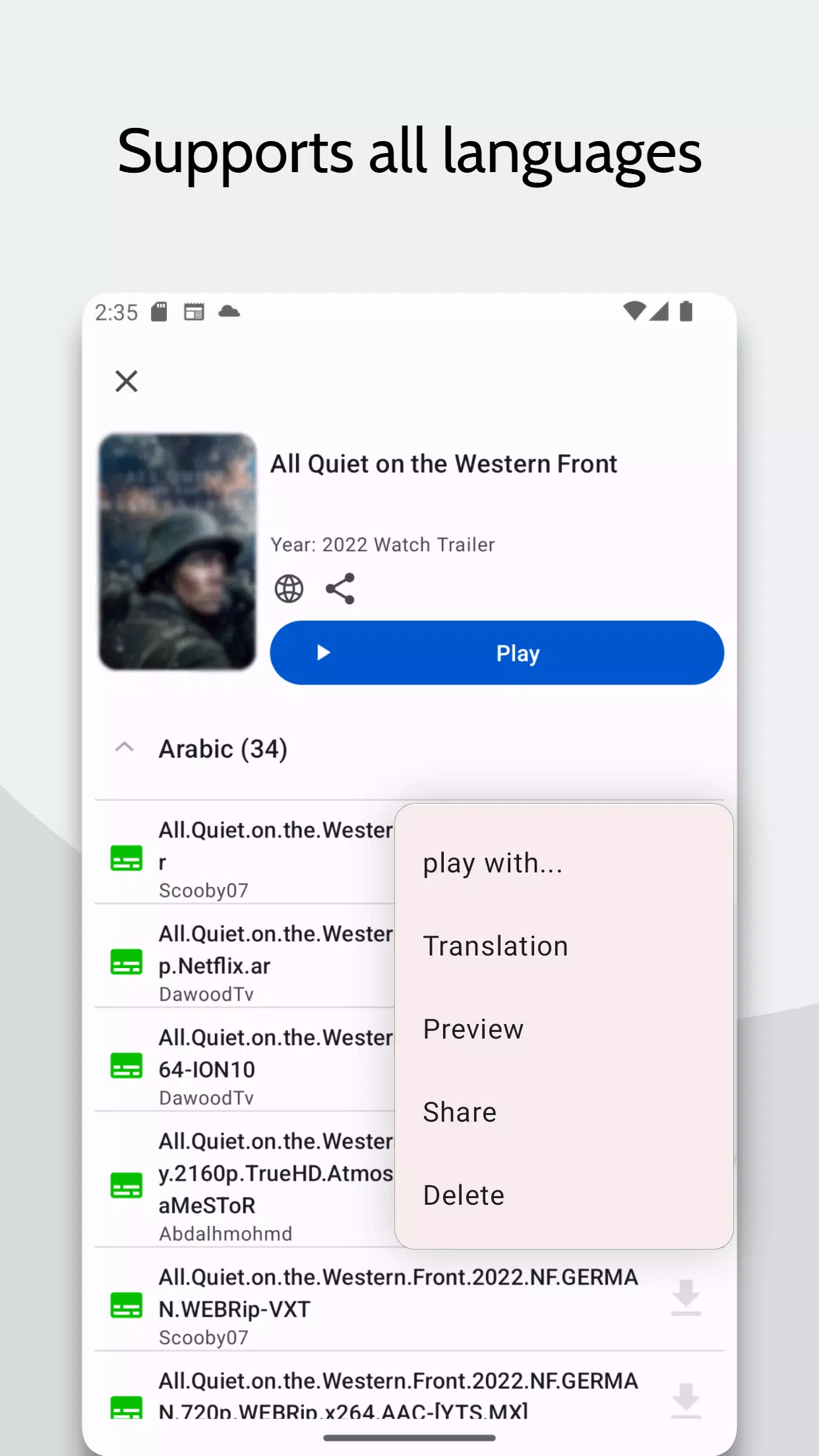This screenshot has height=1456, width=819.
Task: Select the p.Netflix.ar subtitle by DawoodTv
Action: [x=245, y=956]
